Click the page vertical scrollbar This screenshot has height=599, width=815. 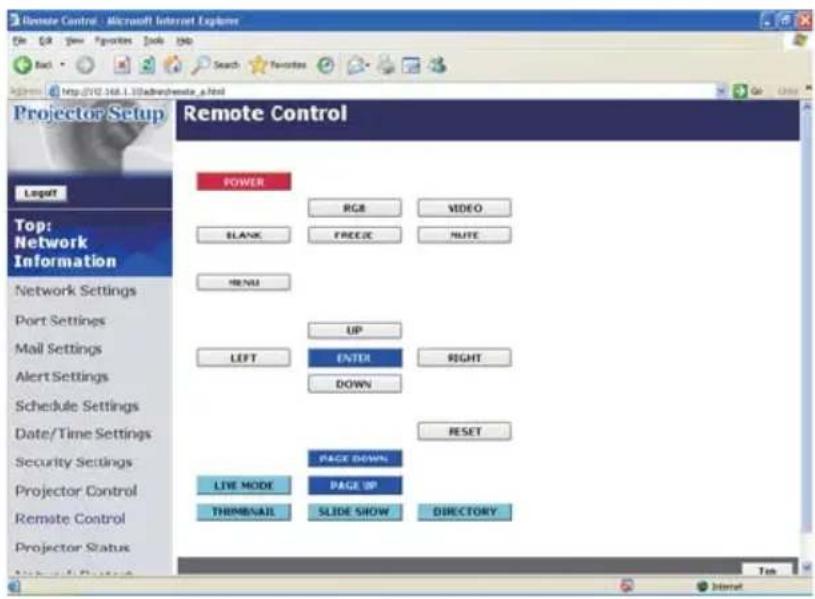pos(807,338)
